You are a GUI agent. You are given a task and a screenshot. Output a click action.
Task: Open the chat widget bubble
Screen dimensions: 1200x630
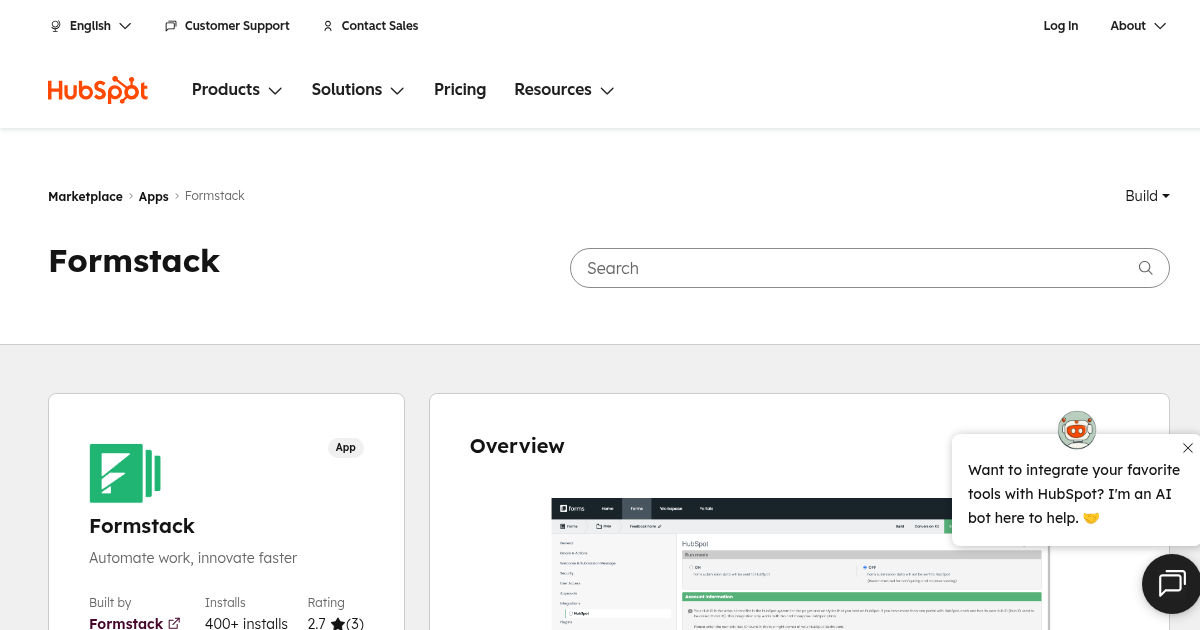coord(1171,583)
